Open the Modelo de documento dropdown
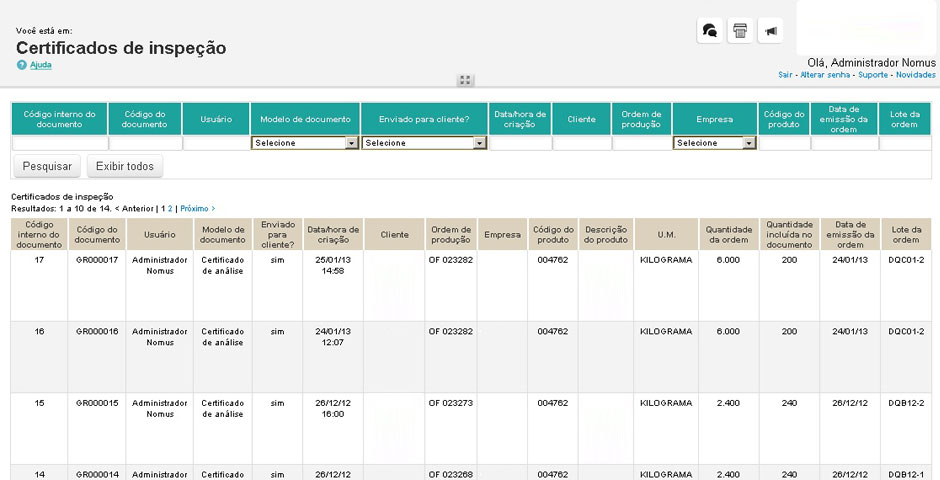 (305, 143)
